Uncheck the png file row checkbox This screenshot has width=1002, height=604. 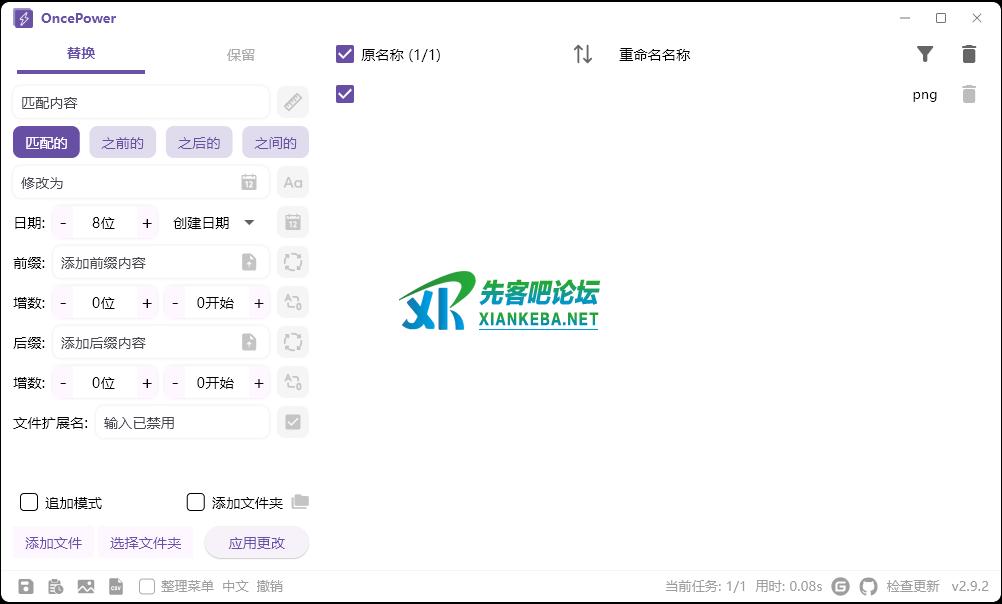[344, 94]
